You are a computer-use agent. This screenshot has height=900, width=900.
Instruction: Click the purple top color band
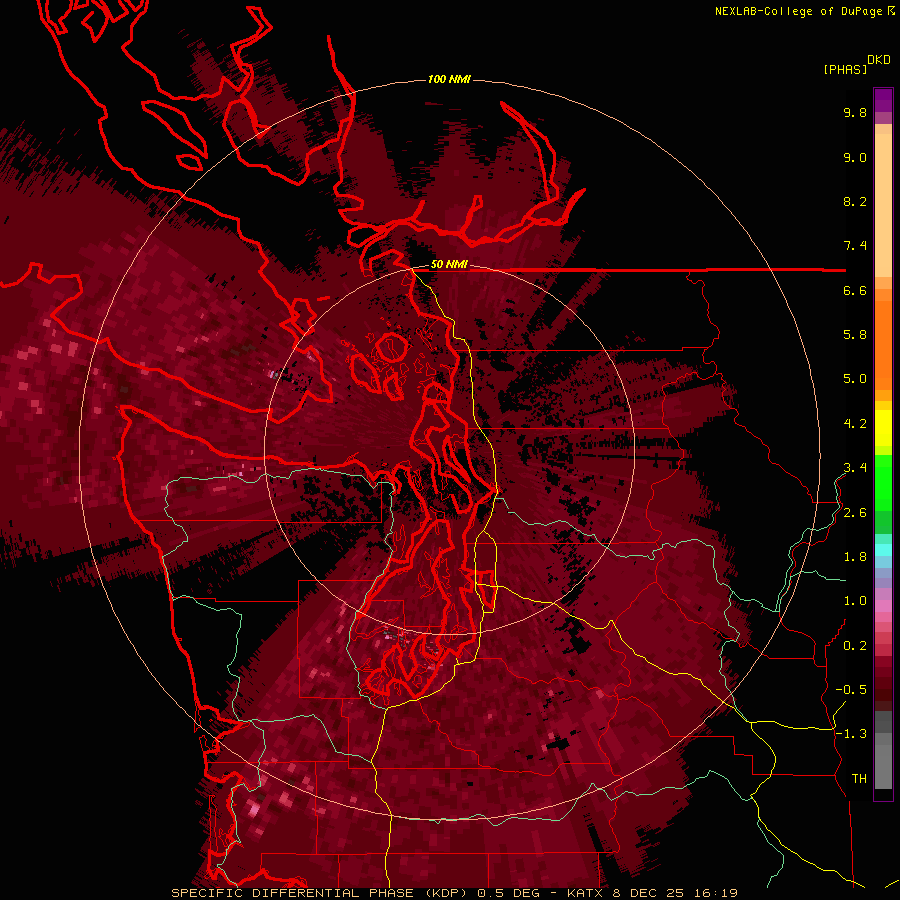[883, 100]
